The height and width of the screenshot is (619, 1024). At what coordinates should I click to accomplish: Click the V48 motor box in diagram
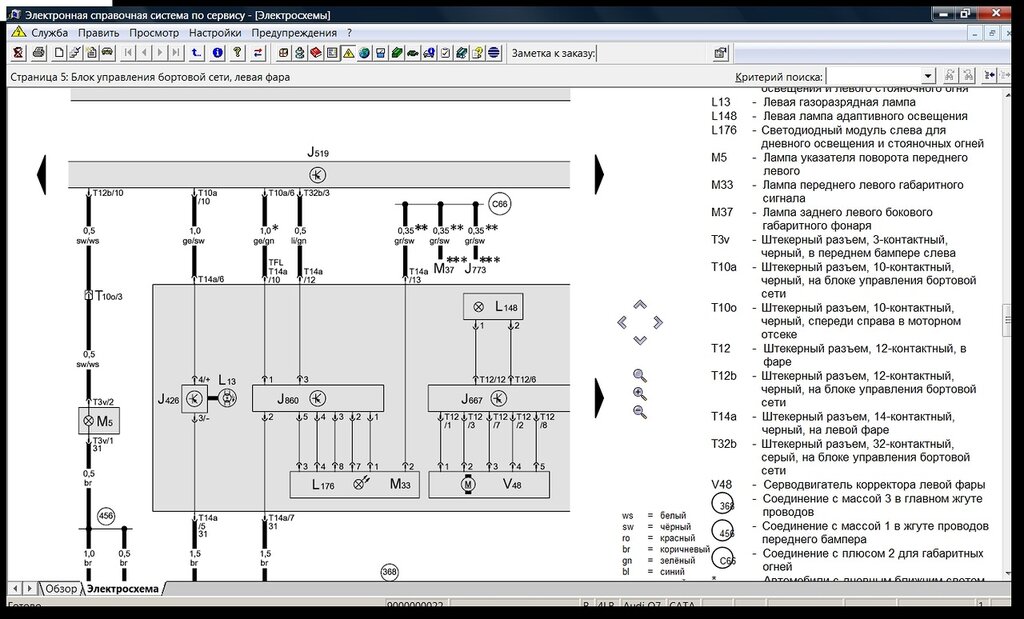click(x=489, y=484)
